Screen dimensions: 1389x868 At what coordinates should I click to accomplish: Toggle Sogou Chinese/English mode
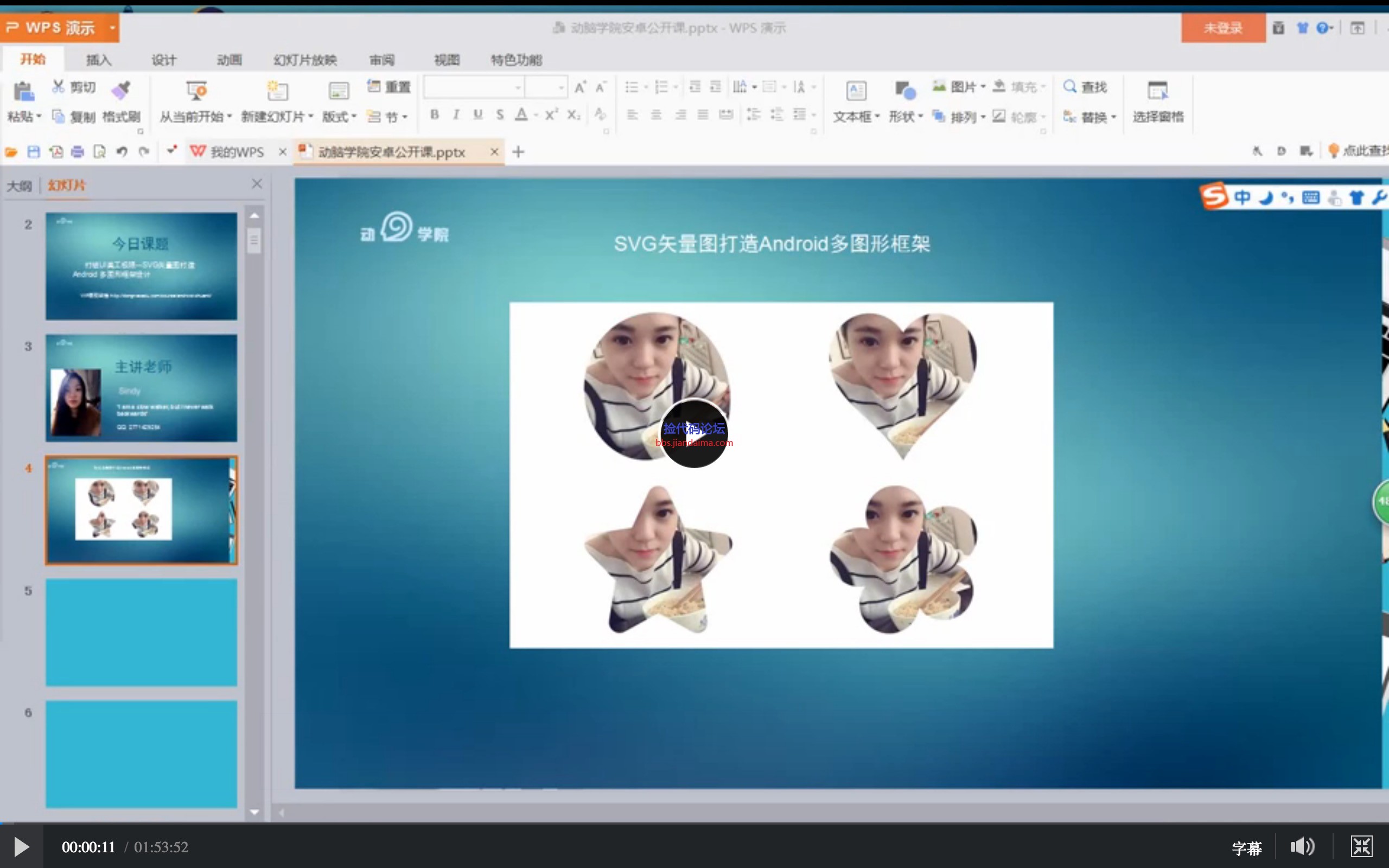coord(1242,198)
